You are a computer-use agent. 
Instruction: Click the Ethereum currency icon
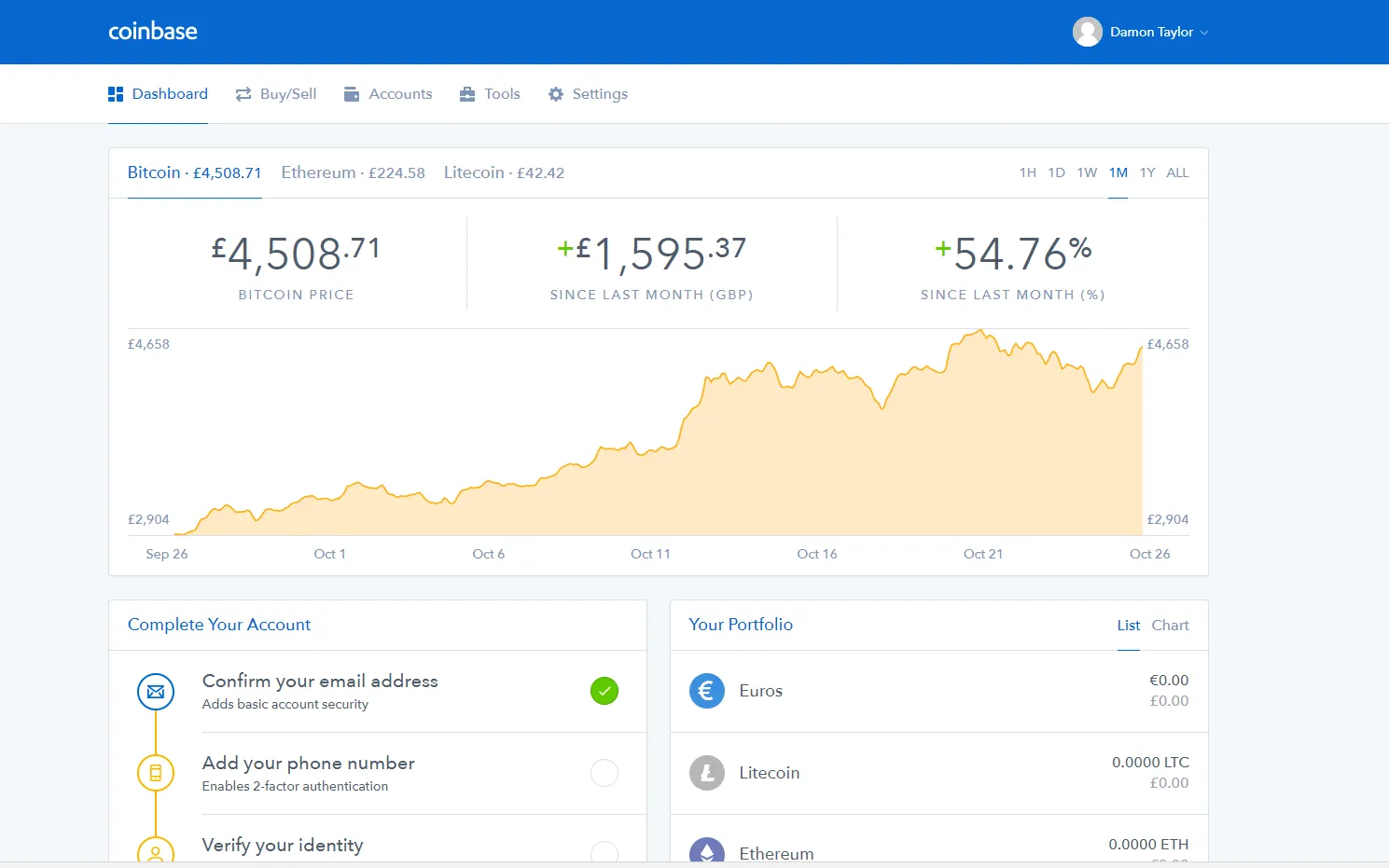pyautogui.click(x=707, y=850)
